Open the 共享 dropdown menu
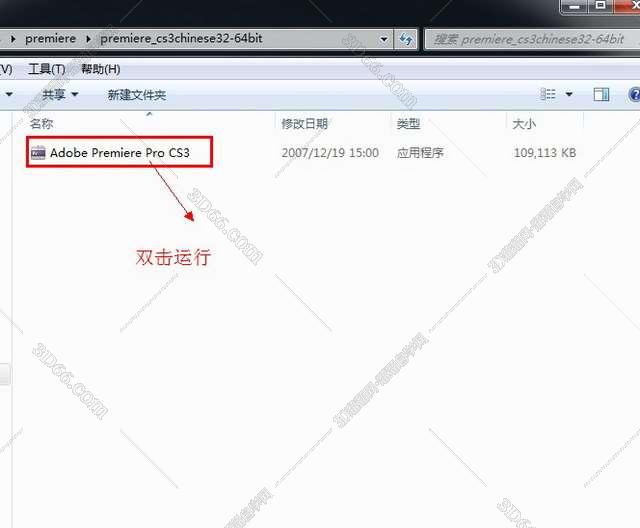The width and height of the screenshot is (640, 528). (x=60, y=95)
